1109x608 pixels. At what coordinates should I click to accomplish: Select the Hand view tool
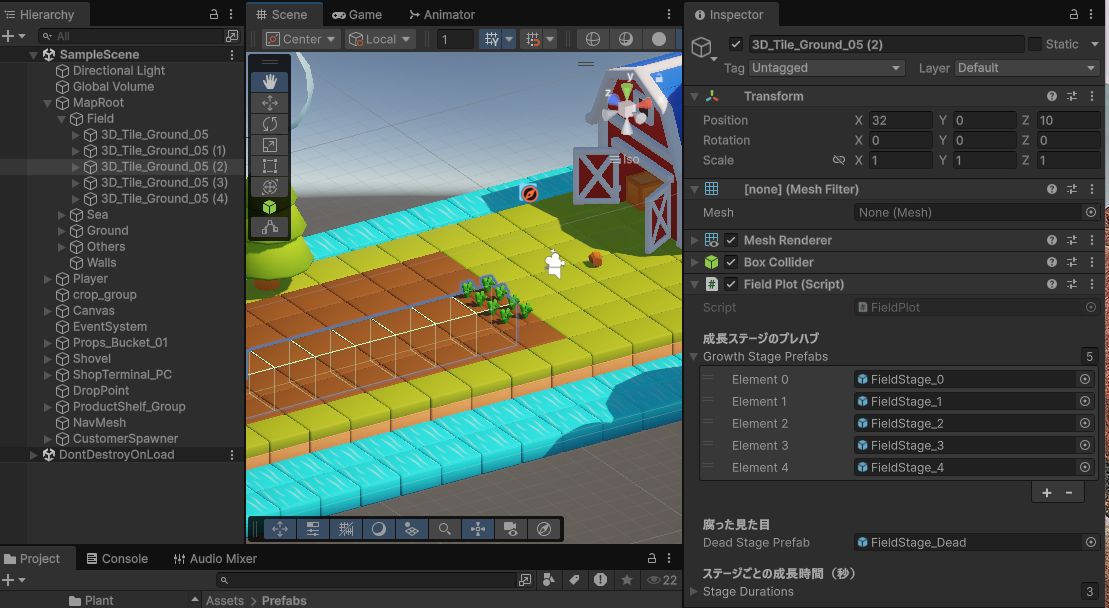269,82
